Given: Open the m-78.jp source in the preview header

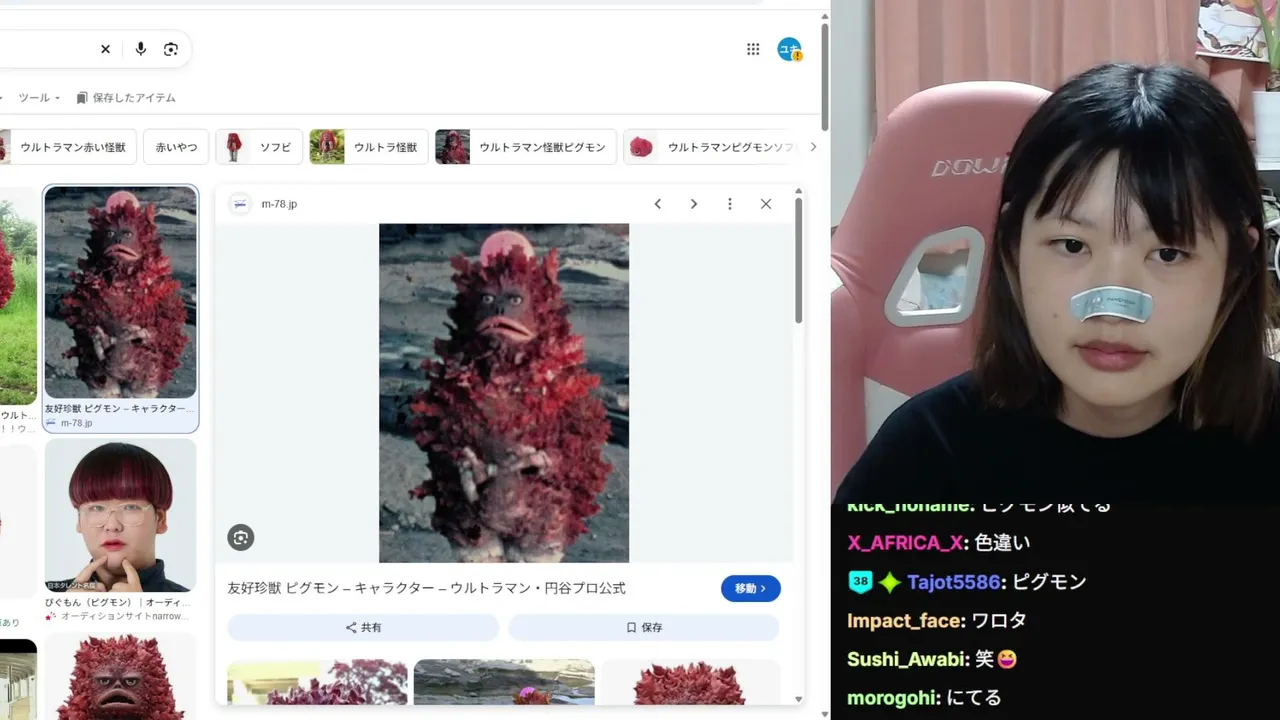Looking at the screenshot, I should [264, 204].
